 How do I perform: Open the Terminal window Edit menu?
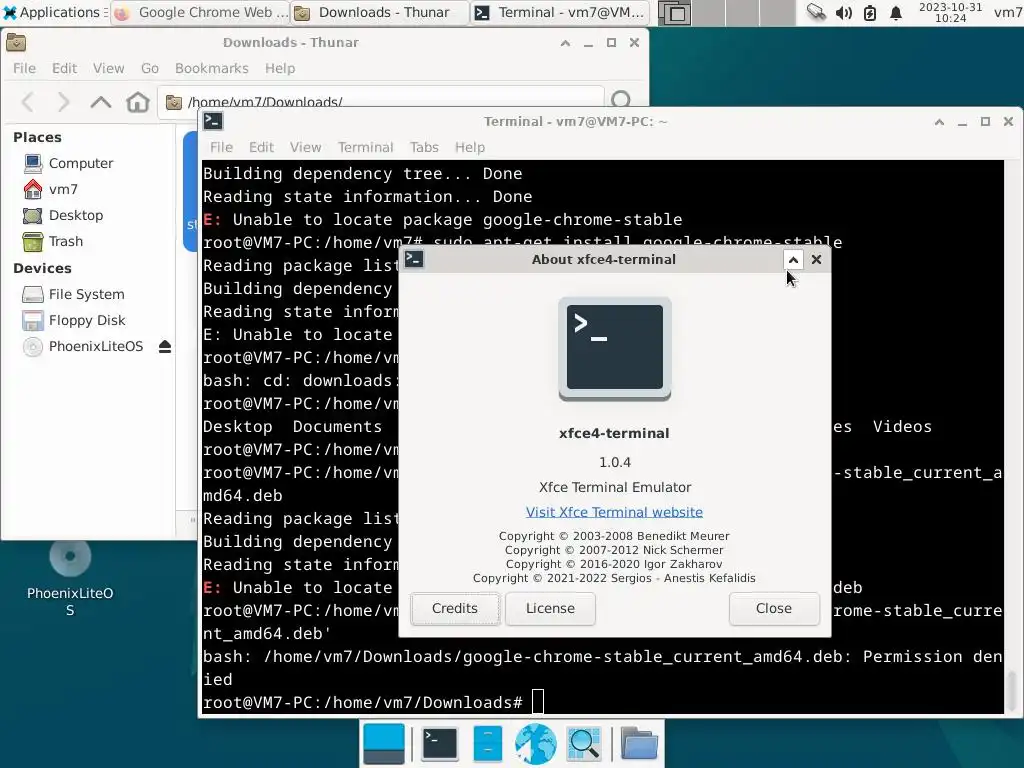coord(261,147)
